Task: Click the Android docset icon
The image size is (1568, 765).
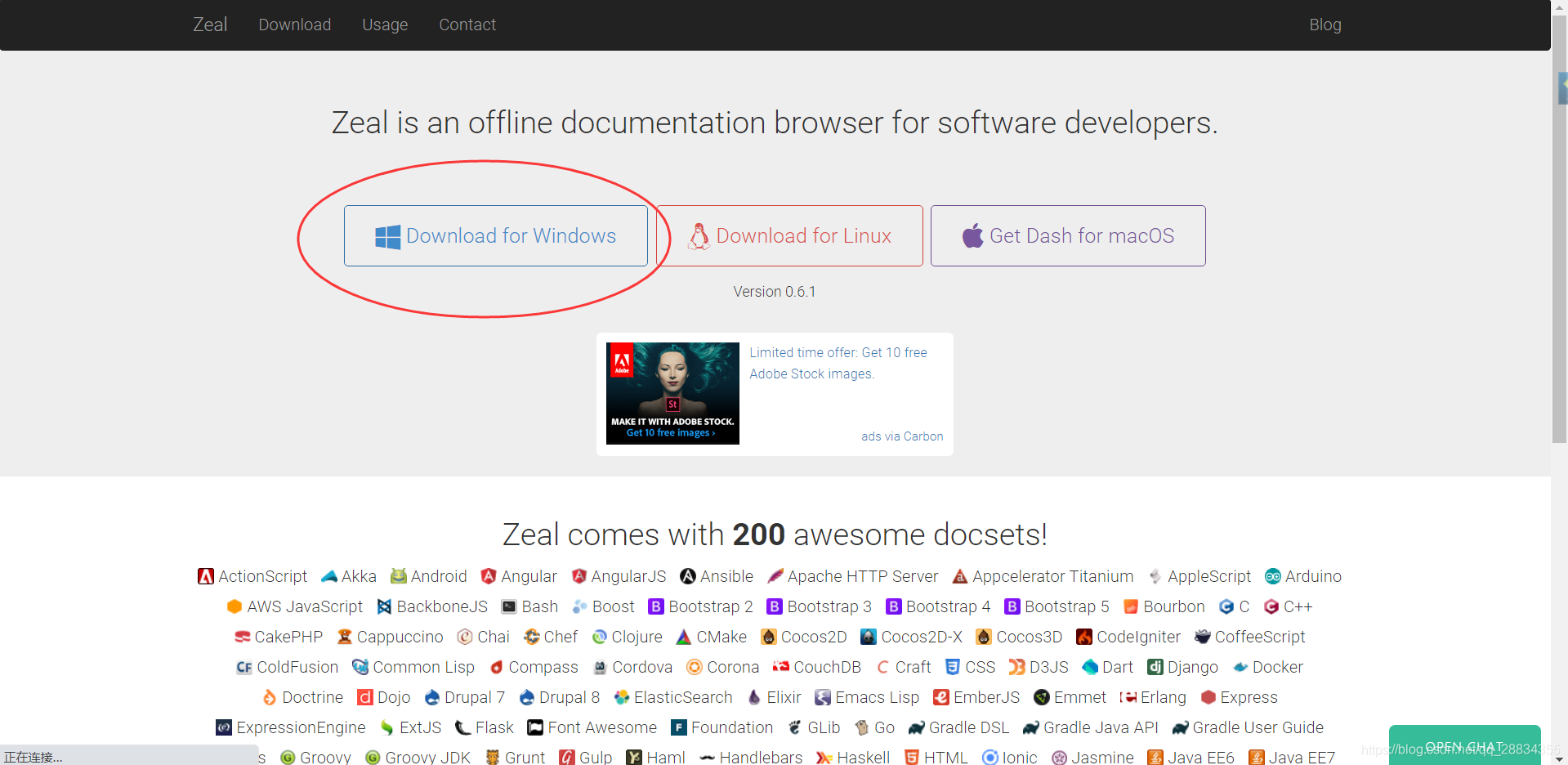Action: tap(399, 576)
